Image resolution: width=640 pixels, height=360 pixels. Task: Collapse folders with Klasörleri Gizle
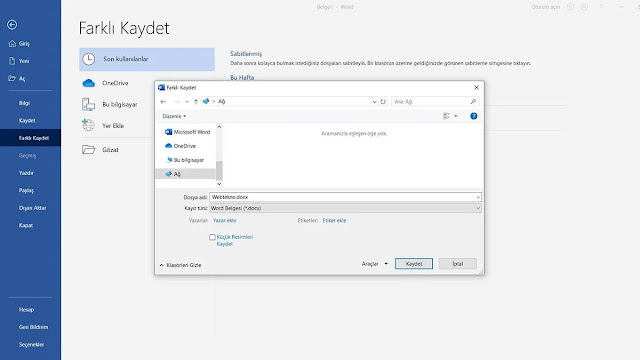180,265
